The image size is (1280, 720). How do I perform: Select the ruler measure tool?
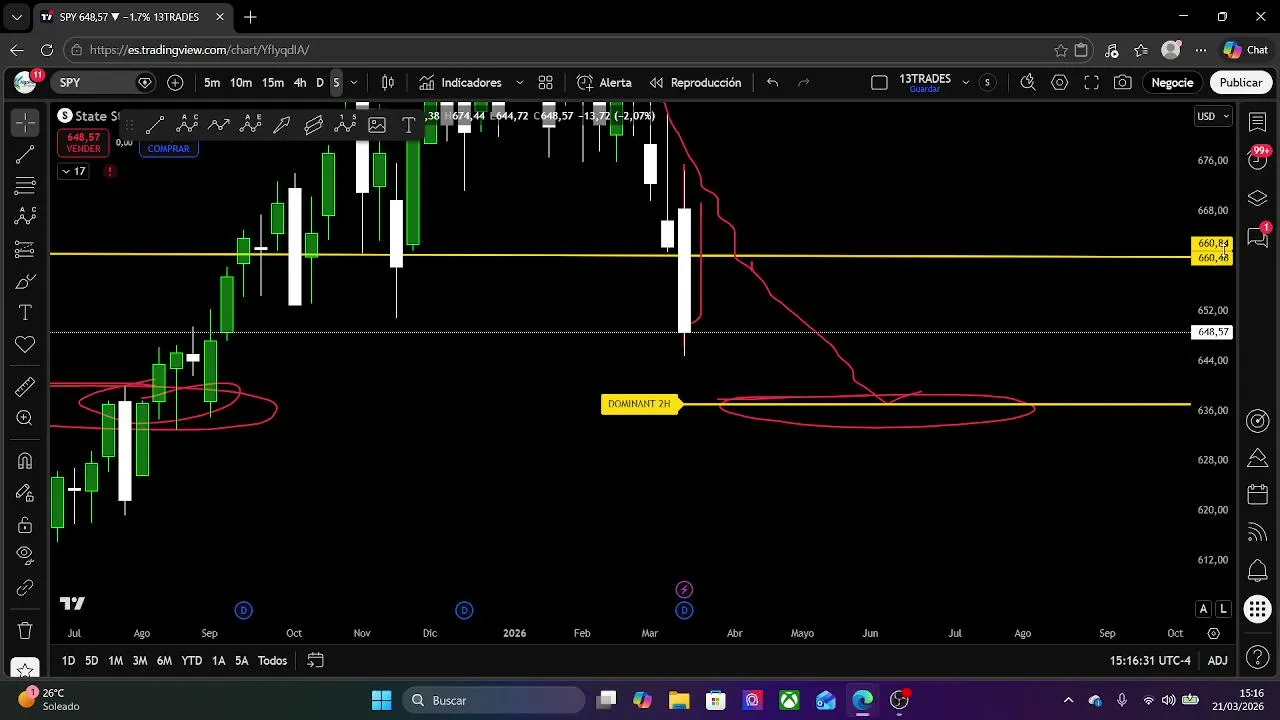click(25, 387)
